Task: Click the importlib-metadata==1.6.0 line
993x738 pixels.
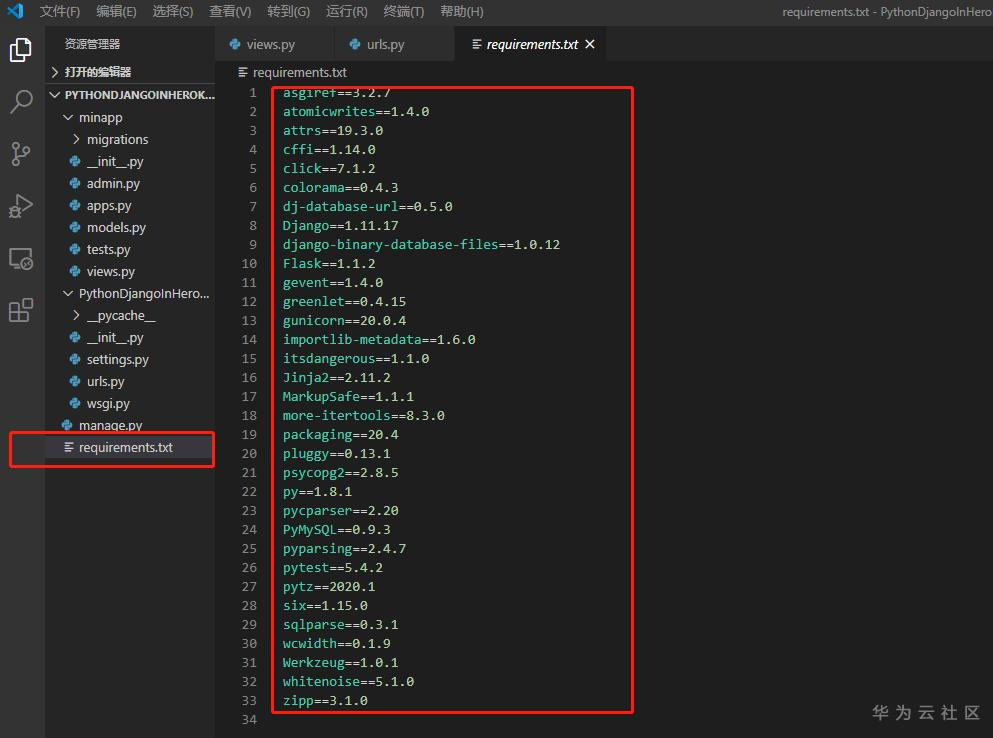Action: click(379, 340)
